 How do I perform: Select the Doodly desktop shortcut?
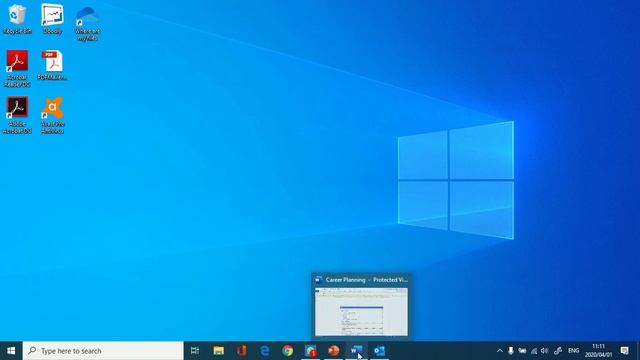[x=52, y=19]
